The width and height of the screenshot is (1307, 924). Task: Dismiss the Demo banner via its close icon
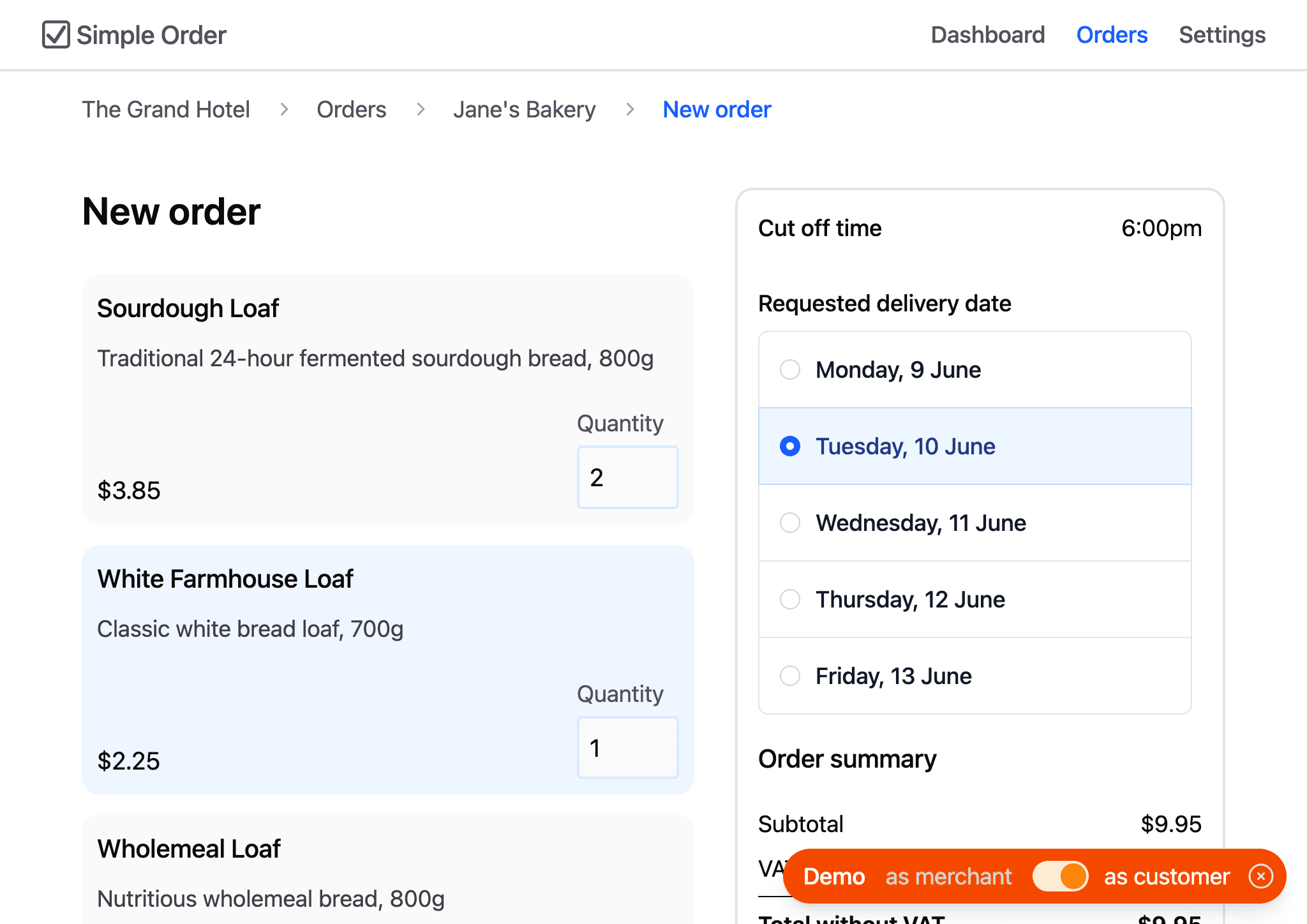click(1260, 876)
